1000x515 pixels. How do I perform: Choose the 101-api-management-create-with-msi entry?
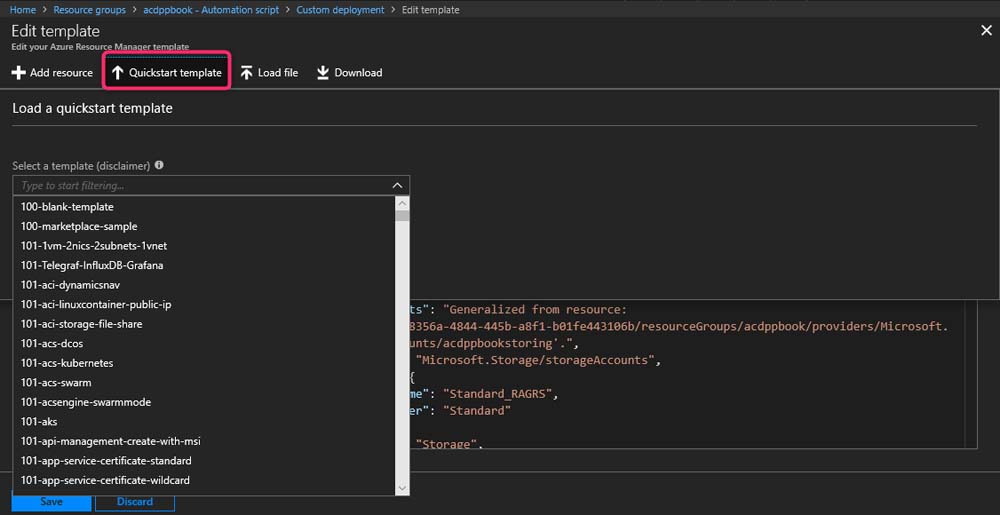click(x=111, y=441)
